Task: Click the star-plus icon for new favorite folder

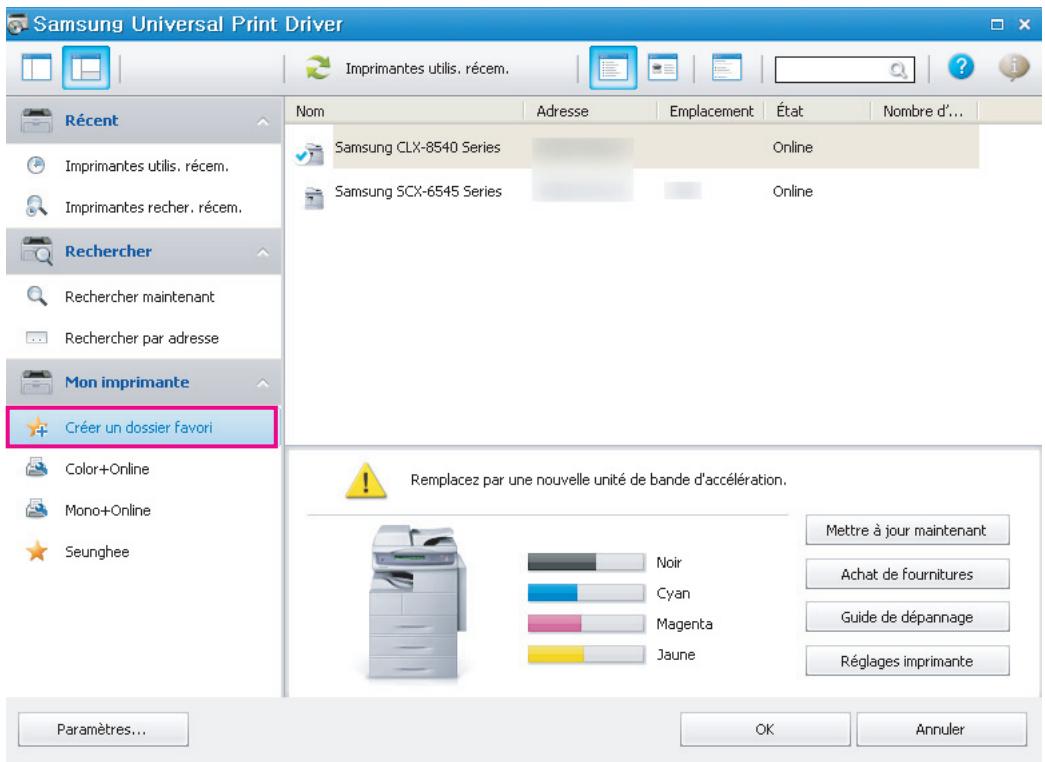Action: tap(37, 427)
